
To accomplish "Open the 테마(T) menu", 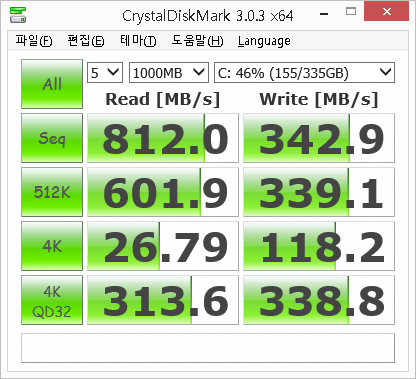I will (138, 41).
